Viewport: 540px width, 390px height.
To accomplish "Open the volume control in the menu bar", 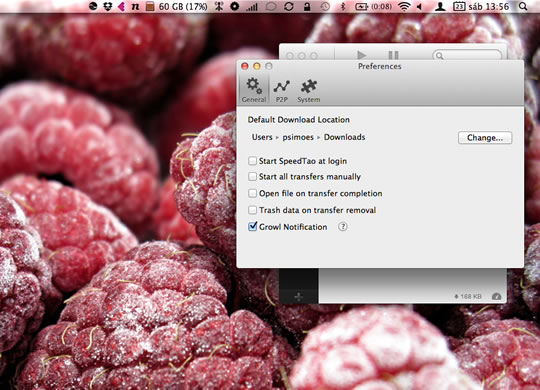I will pyautogui.click(x=419, y=6).
